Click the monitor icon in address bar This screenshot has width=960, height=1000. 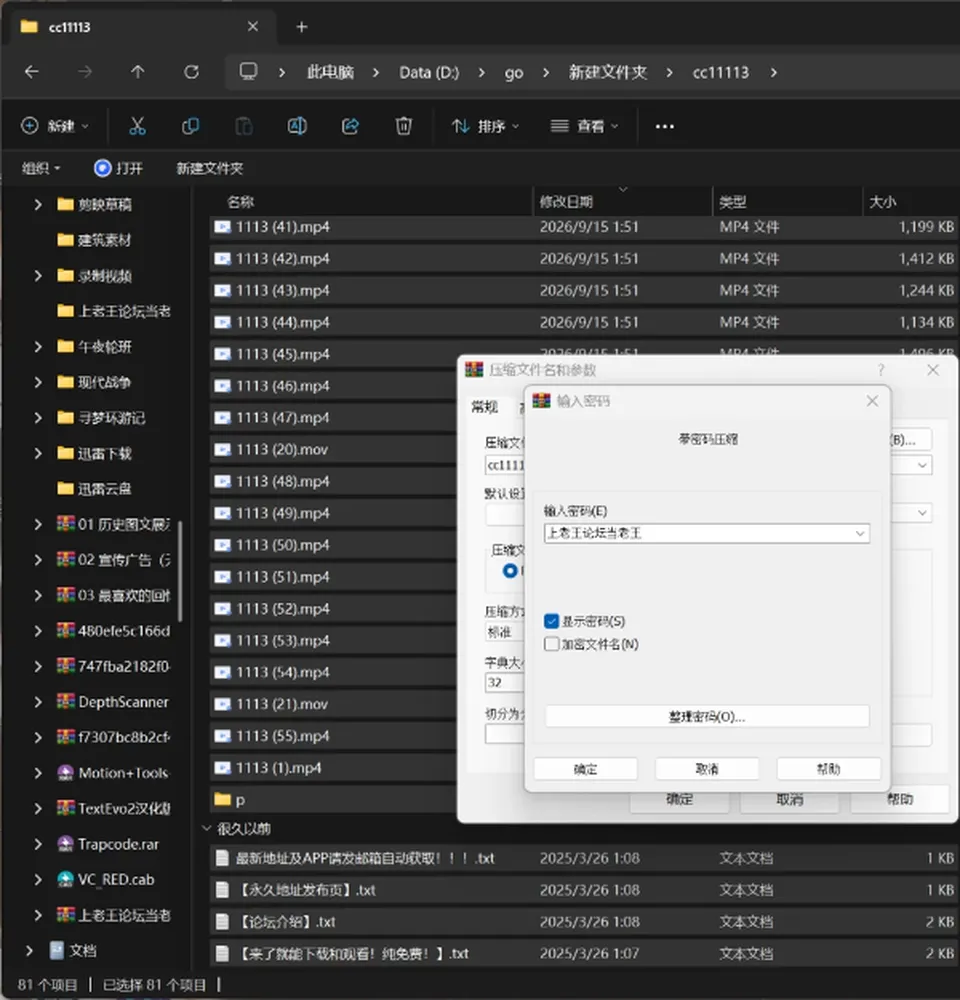point(248,71)
